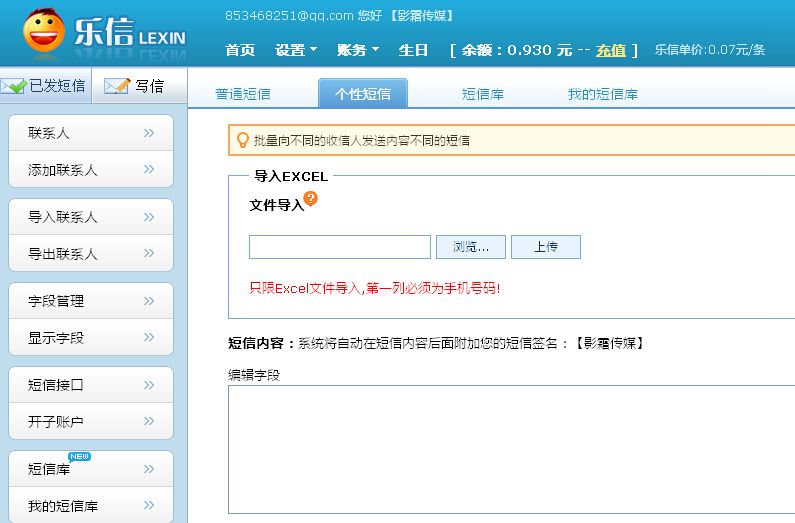
Task: Click the 乐信单价:0.07元/条 price text
Action: (710, 50)
